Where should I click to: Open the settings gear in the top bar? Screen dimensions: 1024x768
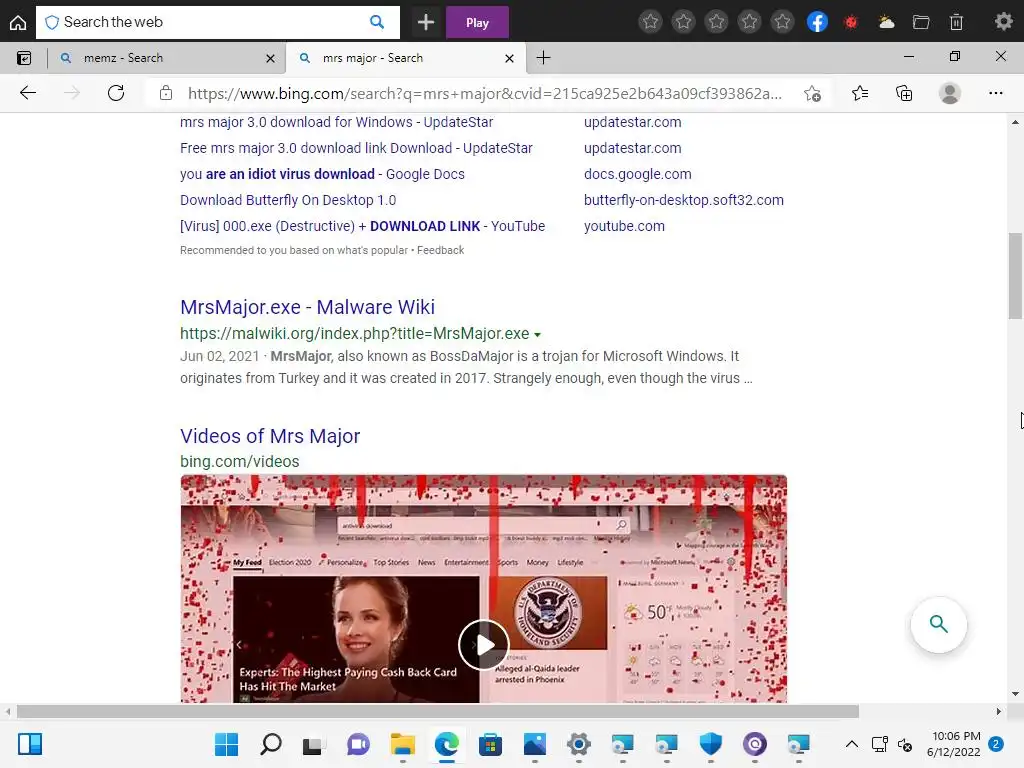point(1003,22)
